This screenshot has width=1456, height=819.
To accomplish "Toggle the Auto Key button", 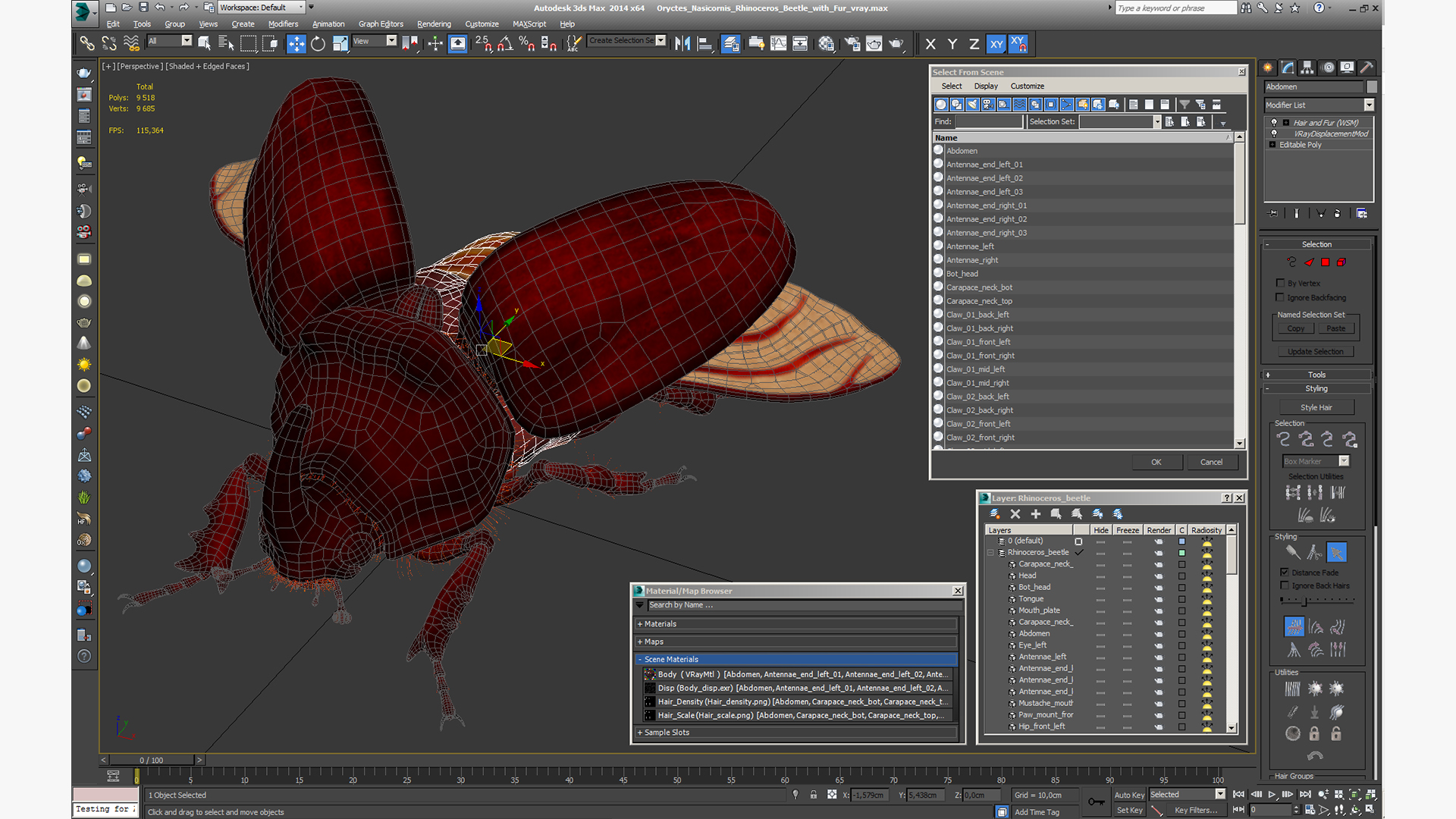I will coord(1128,795).
